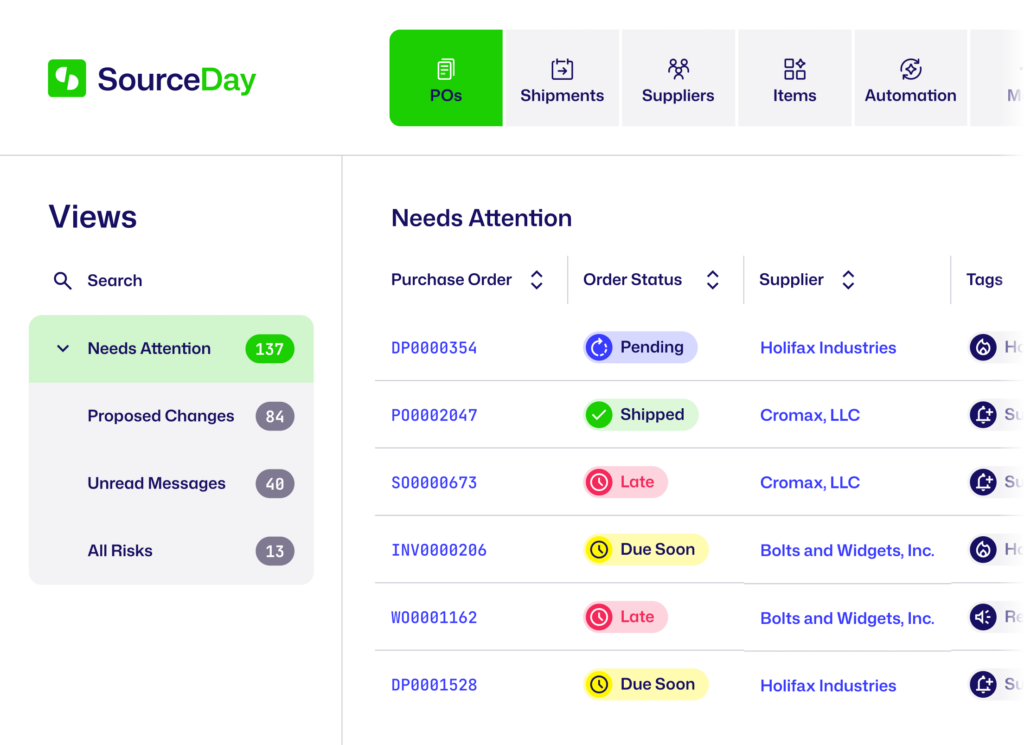Click the flame tag icon on INV0000206 row
Screen dimensions: 1024x745
(983, 550)
